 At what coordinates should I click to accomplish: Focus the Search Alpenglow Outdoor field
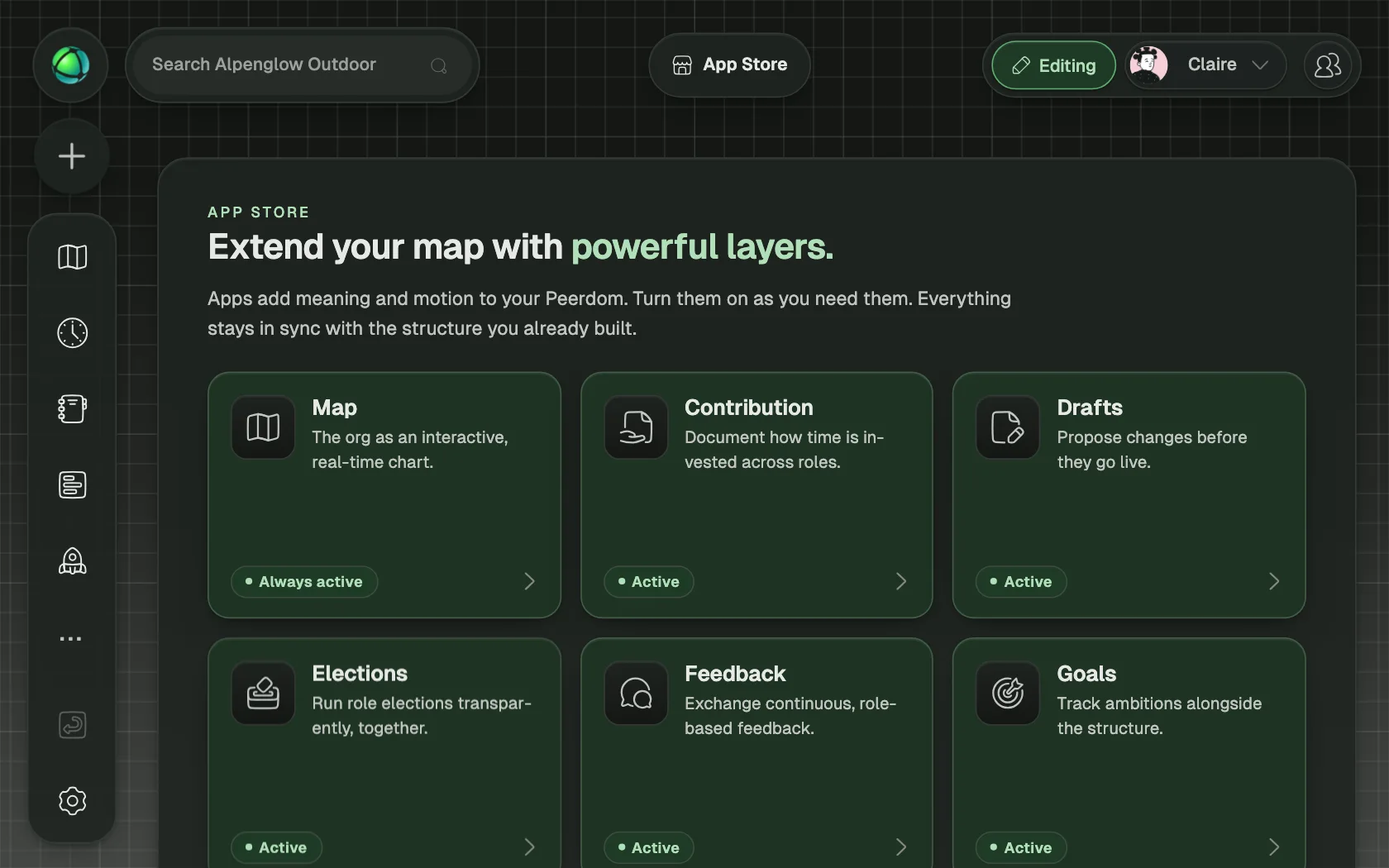point(303,65)
